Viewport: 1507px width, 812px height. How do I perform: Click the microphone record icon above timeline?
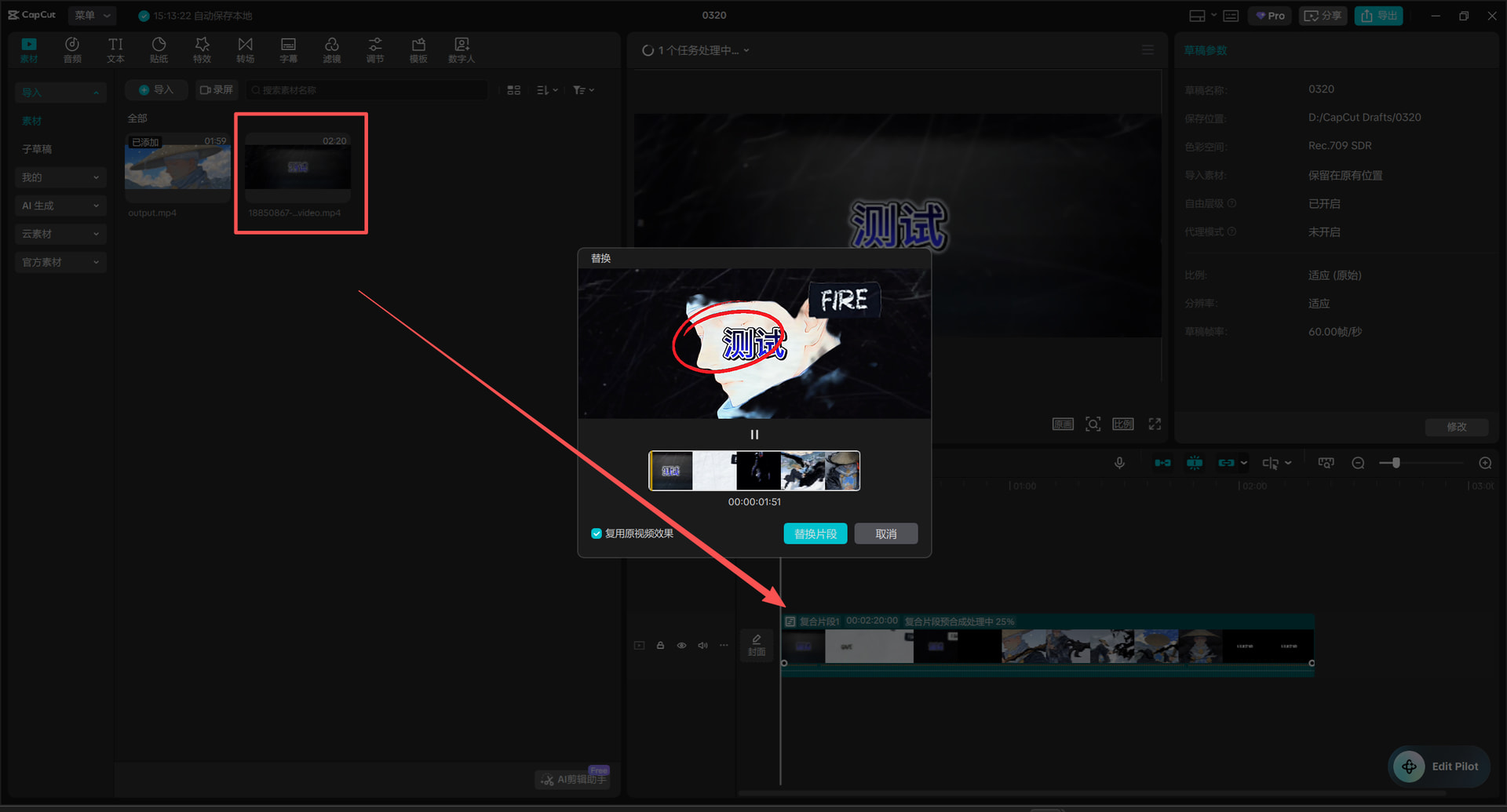point(1119,463)
